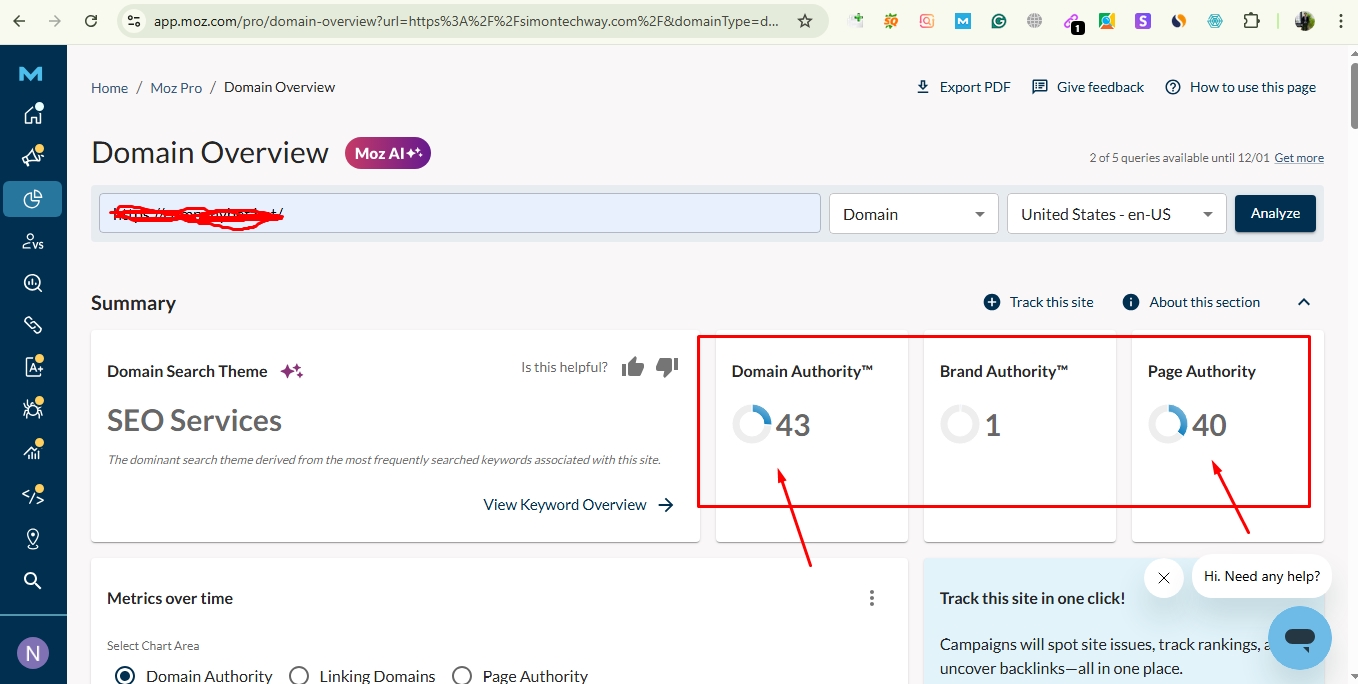Open the Chrome three-dot menu

tap(1340, 21)
